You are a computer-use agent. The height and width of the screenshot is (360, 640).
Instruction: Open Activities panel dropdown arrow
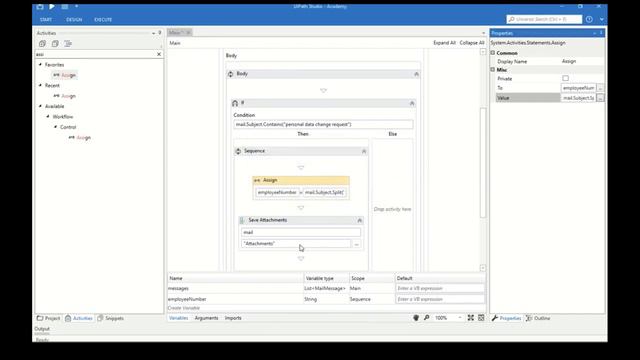point(153,33)
